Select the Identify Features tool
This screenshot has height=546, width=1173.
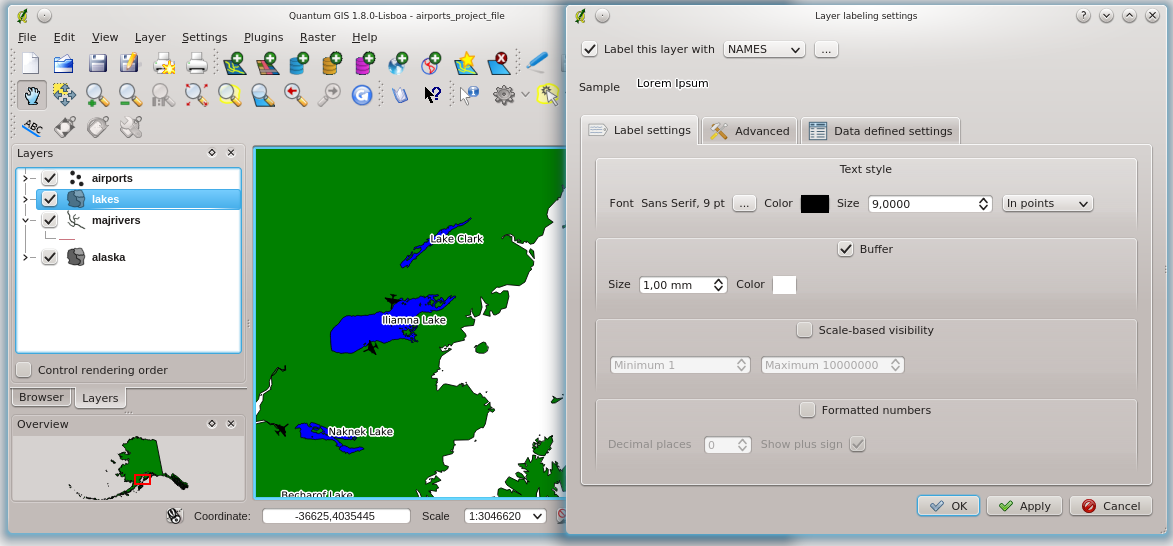pyautogui.click(x=468, y=95)
